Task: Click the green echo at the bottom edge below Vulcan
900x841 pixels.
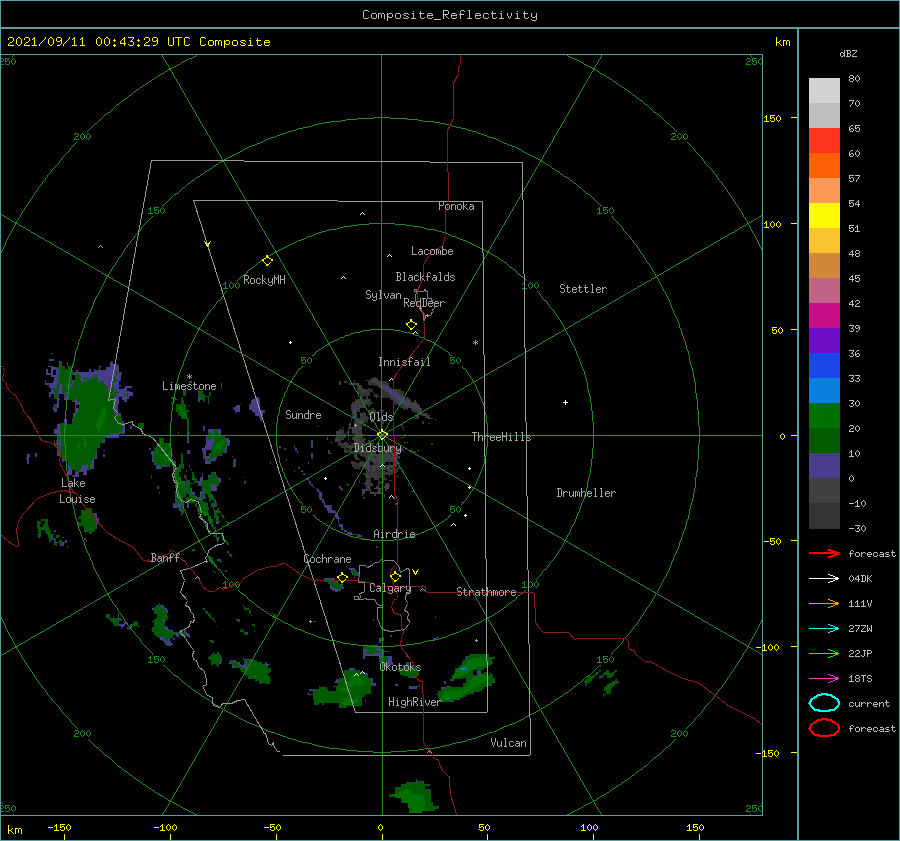Action: point(413,797)
